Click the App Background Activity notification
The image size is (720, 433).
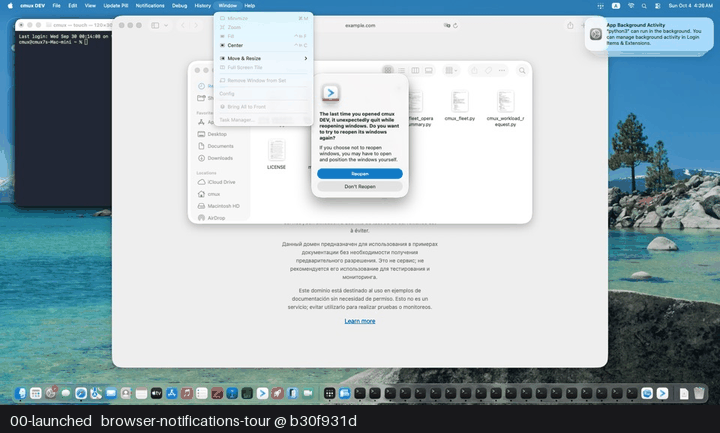pos(648,34)
